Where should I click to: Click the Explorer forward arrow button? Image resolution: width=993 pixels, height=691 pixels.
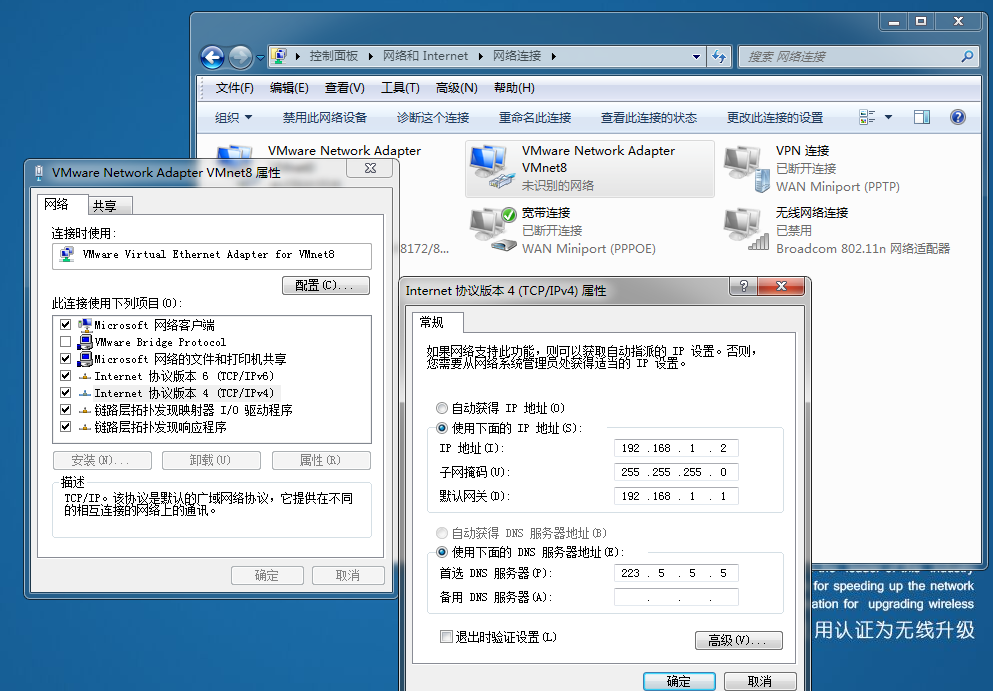tap(240, 57)
